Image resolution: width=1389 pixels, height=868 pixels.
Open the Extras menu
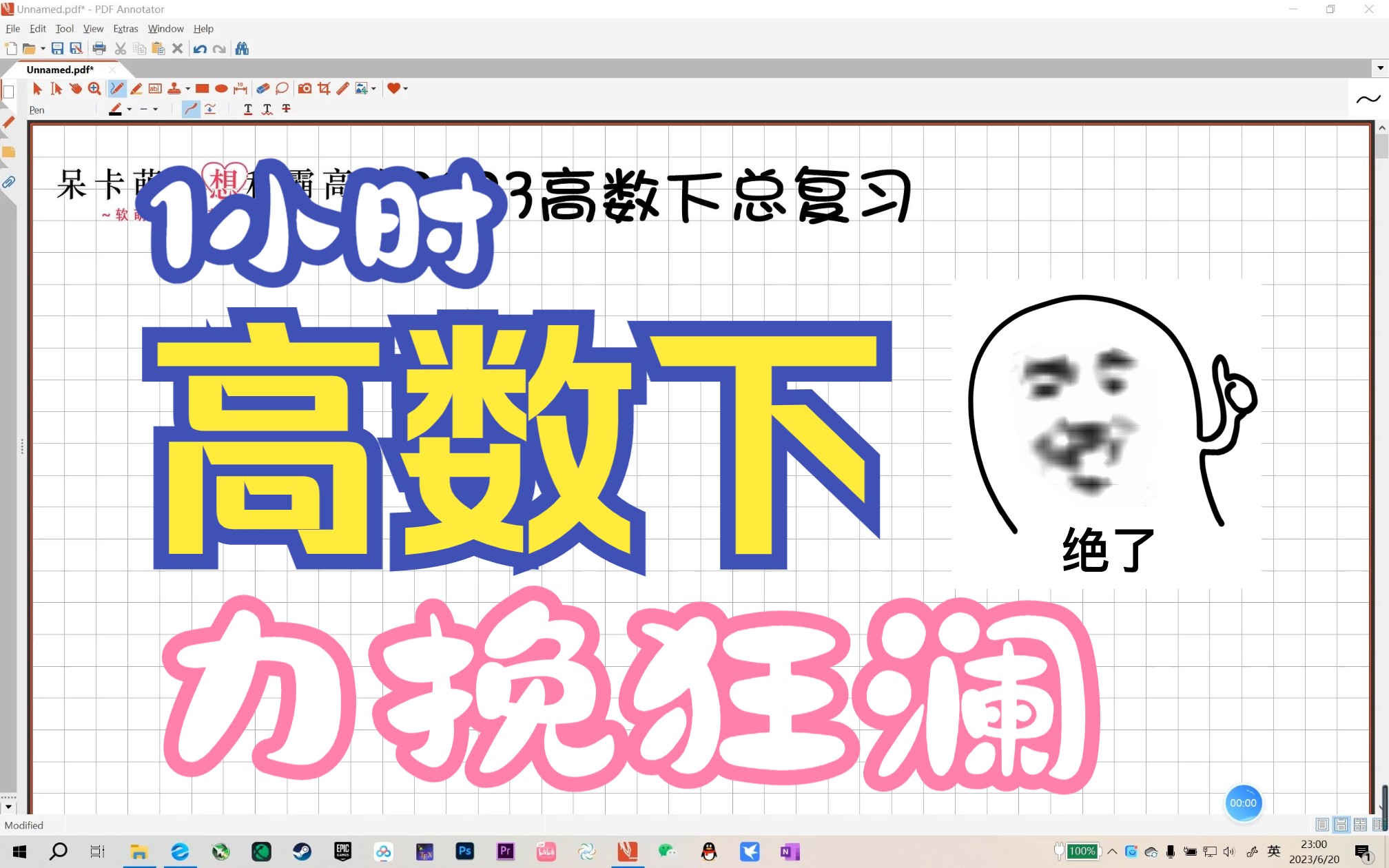(125, 29)
